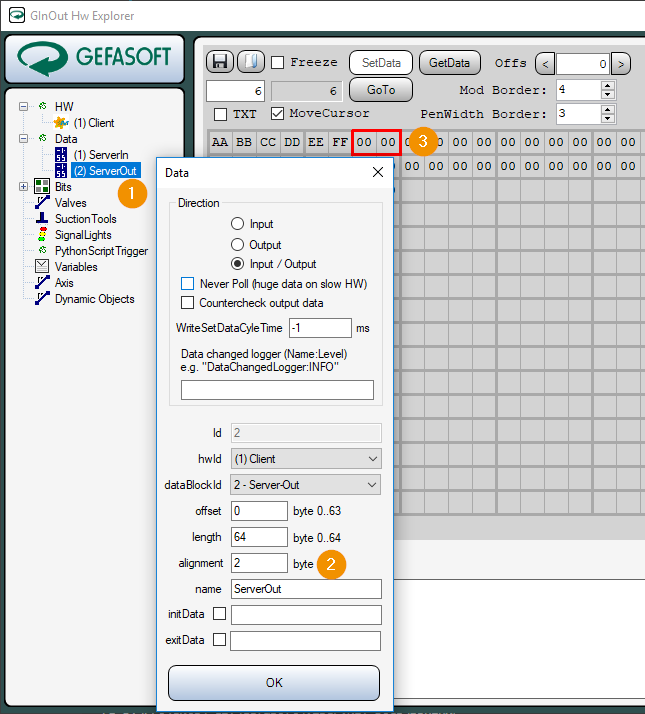The height and width of the screenshot is (714, 645).
Task: Click the Data changed logger text field
Action: point(277,390)
